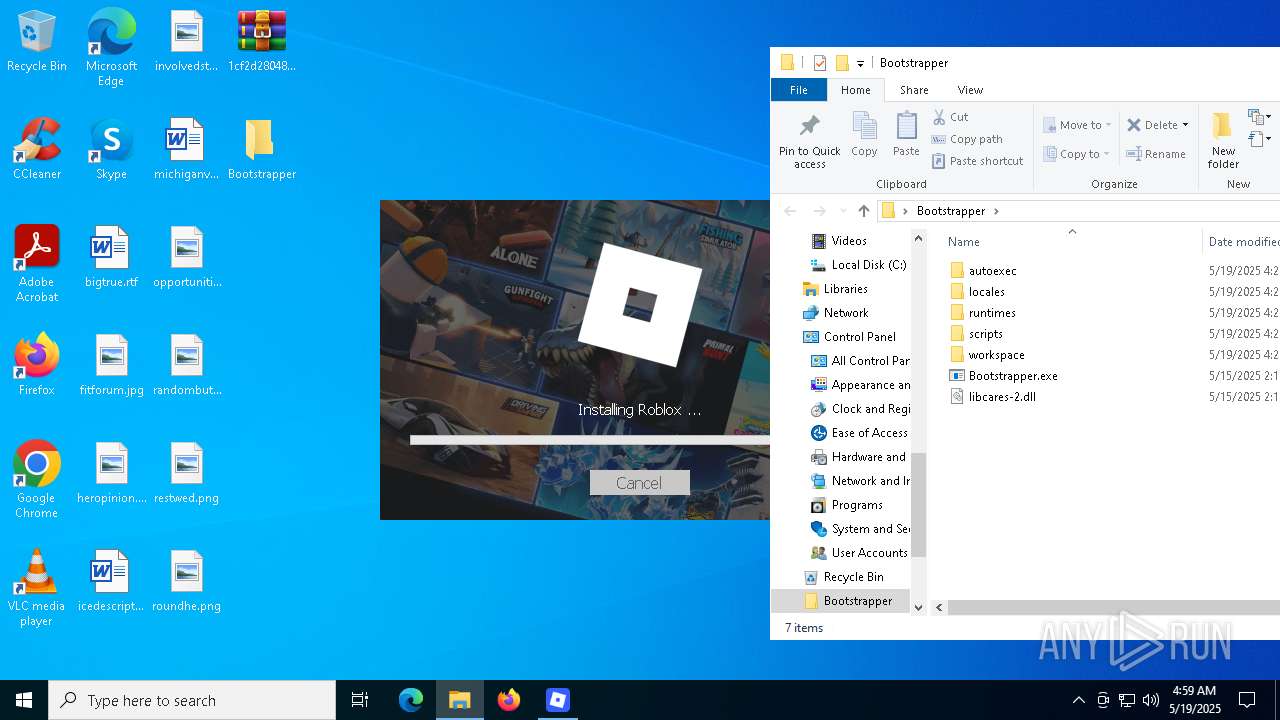
Task: Launch Microsoft Edge from desktop
Action: pyautogui.click(x=111, y=48)
